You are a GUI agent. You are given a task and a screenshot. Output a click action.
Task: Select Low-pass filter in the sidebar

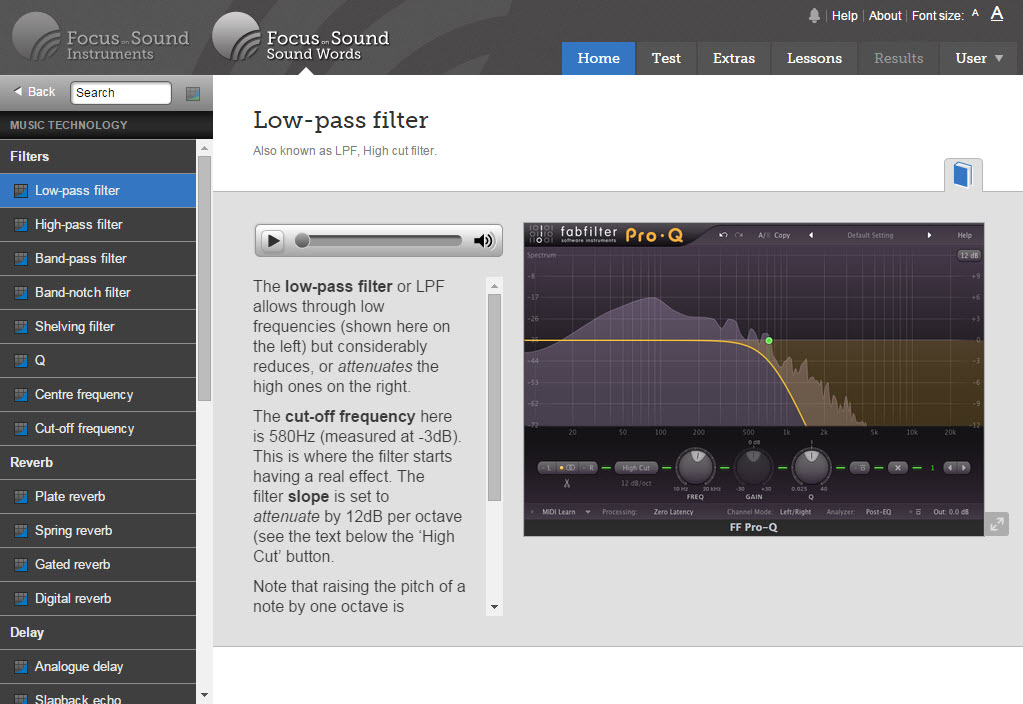pos(98,191)
